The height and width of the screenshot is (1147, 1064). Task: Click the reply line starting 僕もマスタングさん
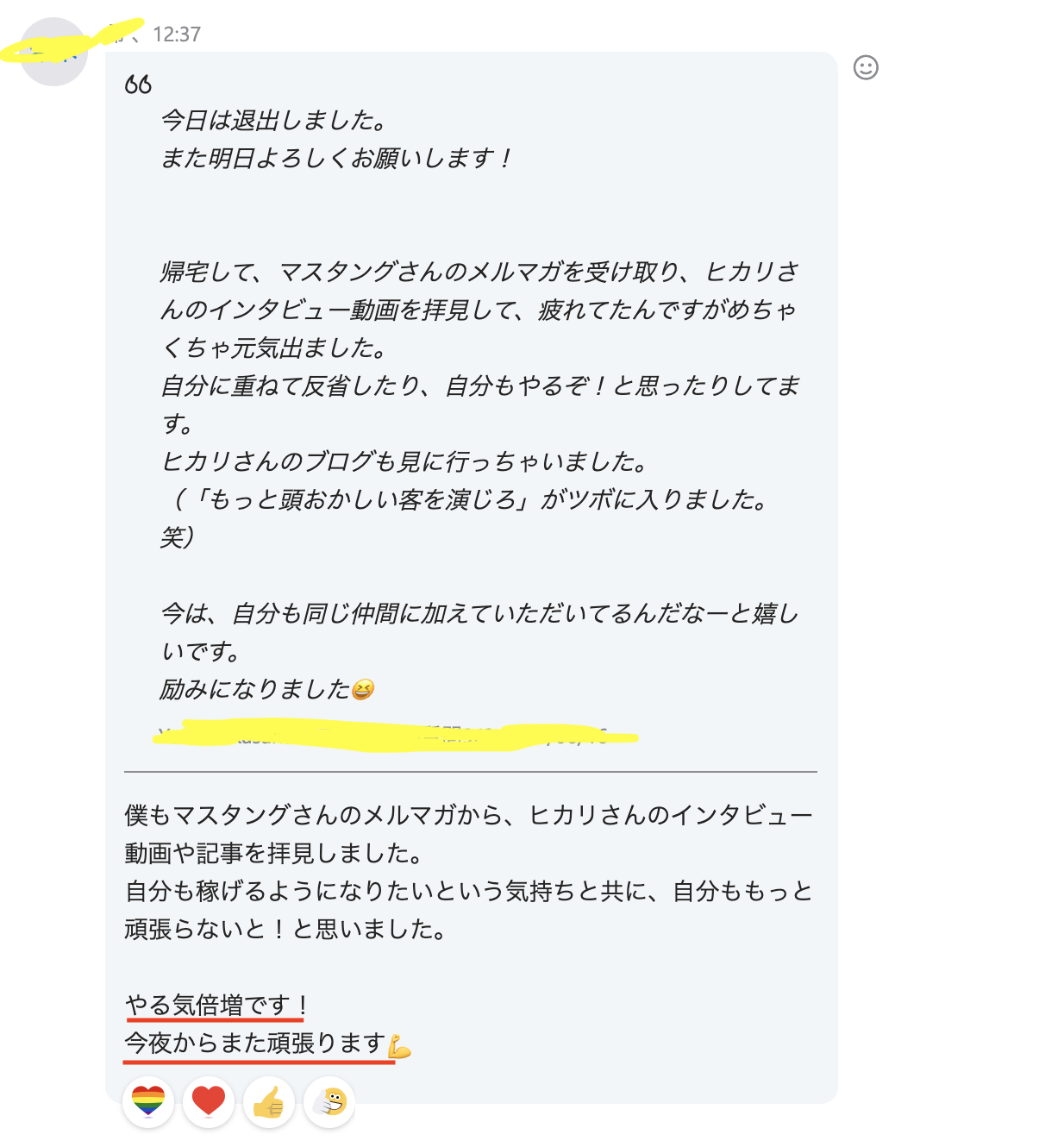pos(469,815)
